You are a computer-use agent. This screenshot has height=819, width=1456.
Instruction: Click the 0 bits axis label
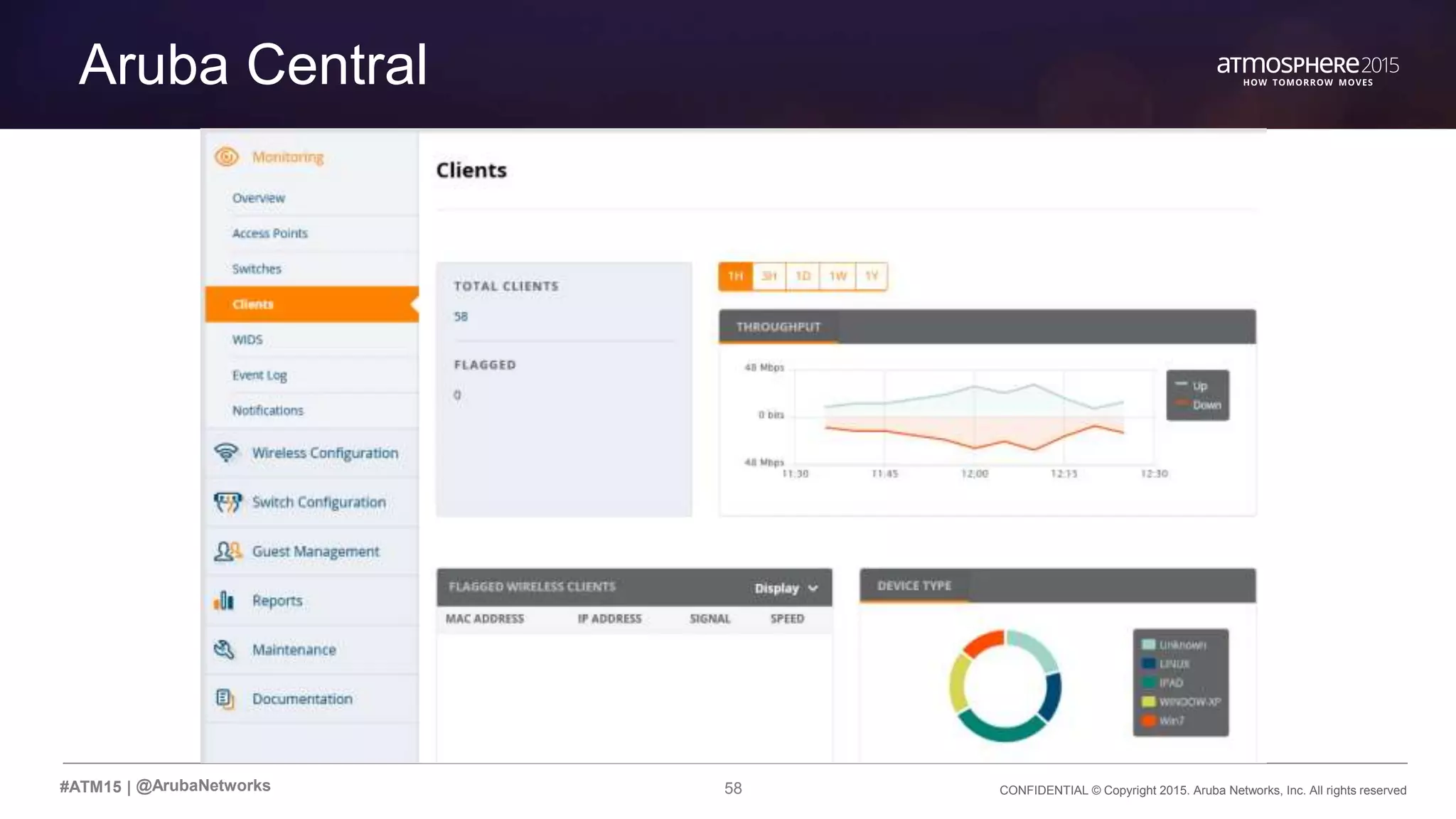click(771, 414)
